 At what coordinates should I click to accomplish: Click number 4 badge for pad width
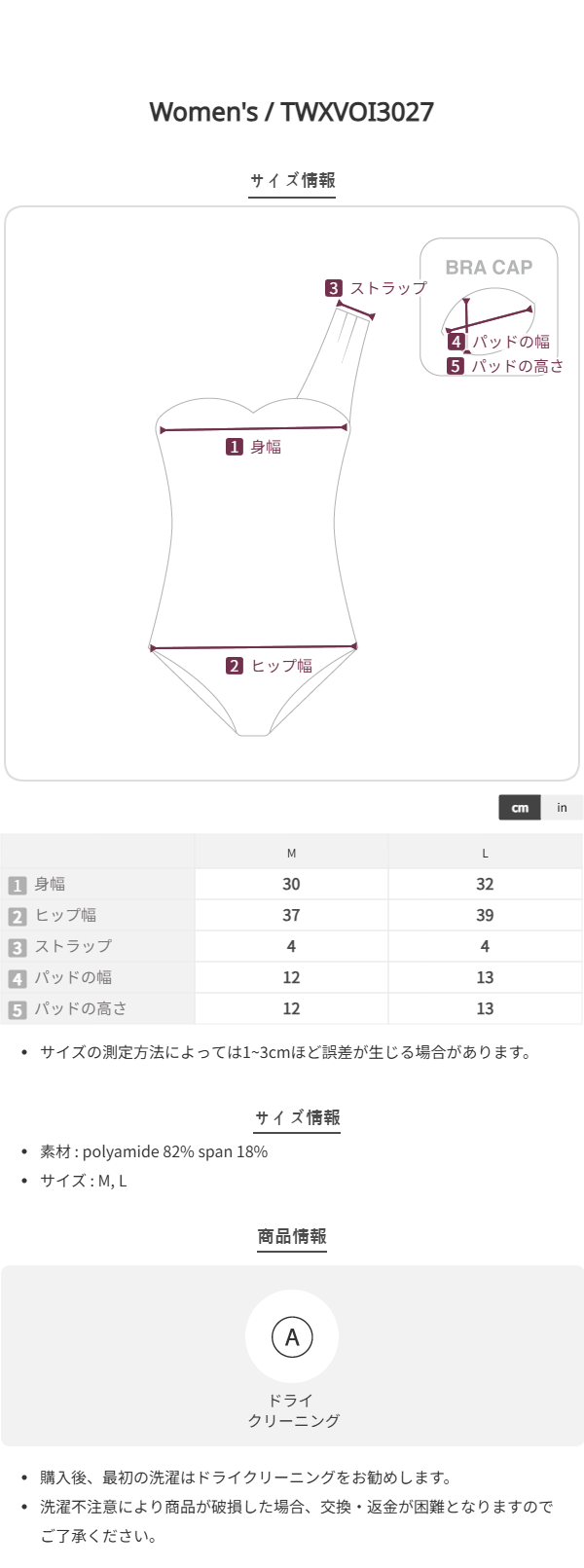456,342
